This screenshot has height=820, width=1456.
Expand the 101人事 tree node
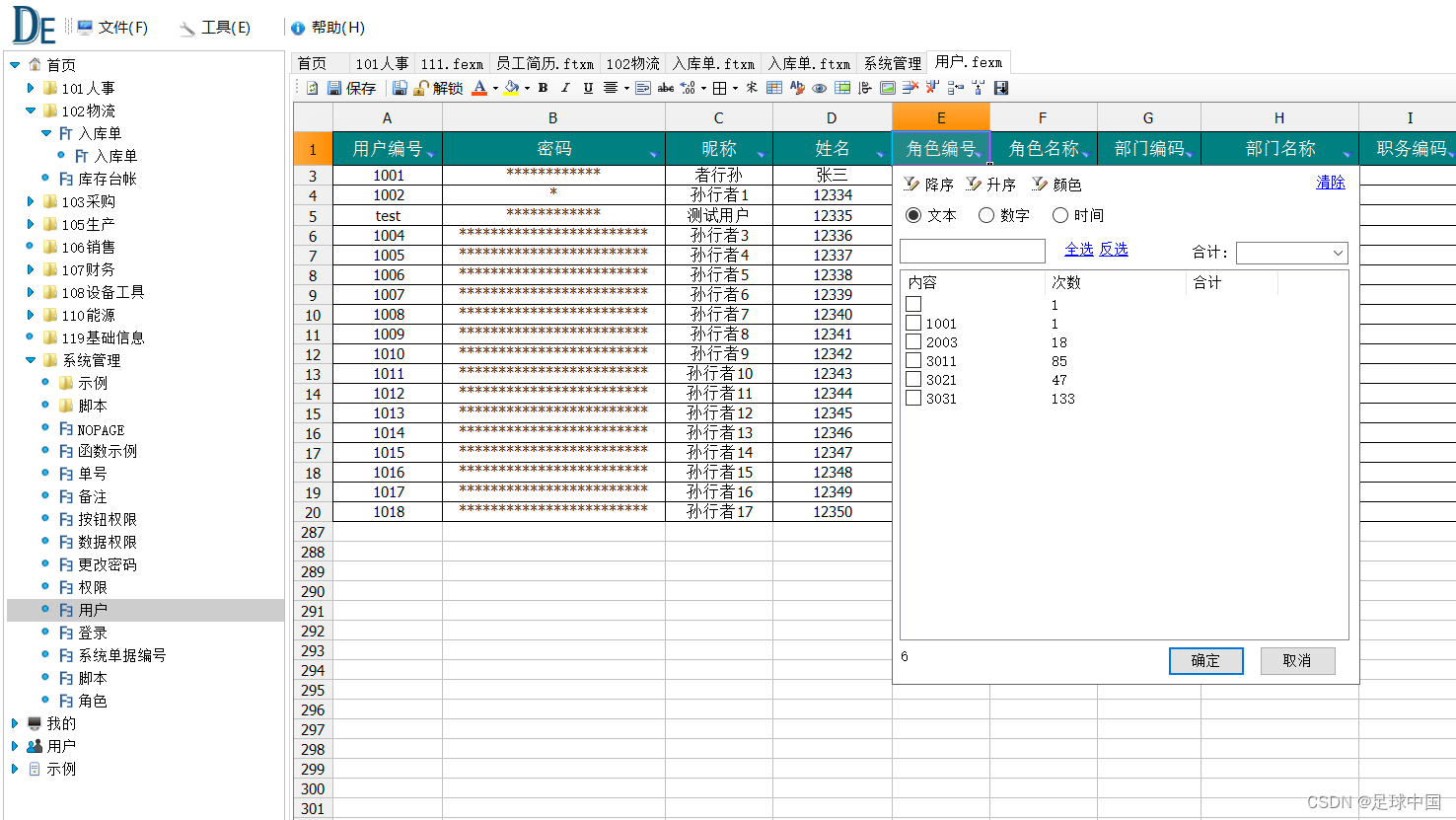[31, 88]
